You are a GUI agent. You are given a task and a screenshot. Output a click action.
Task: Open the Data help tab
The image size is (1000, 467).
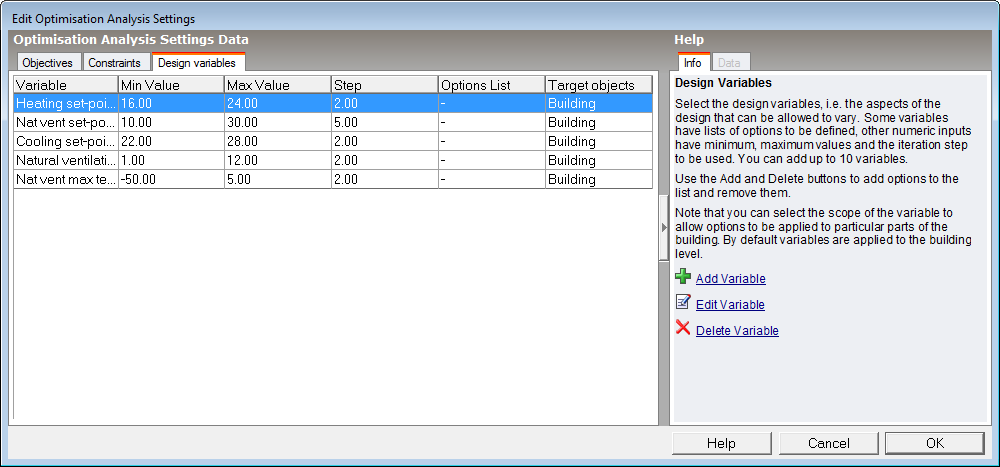tap(729, 63)
